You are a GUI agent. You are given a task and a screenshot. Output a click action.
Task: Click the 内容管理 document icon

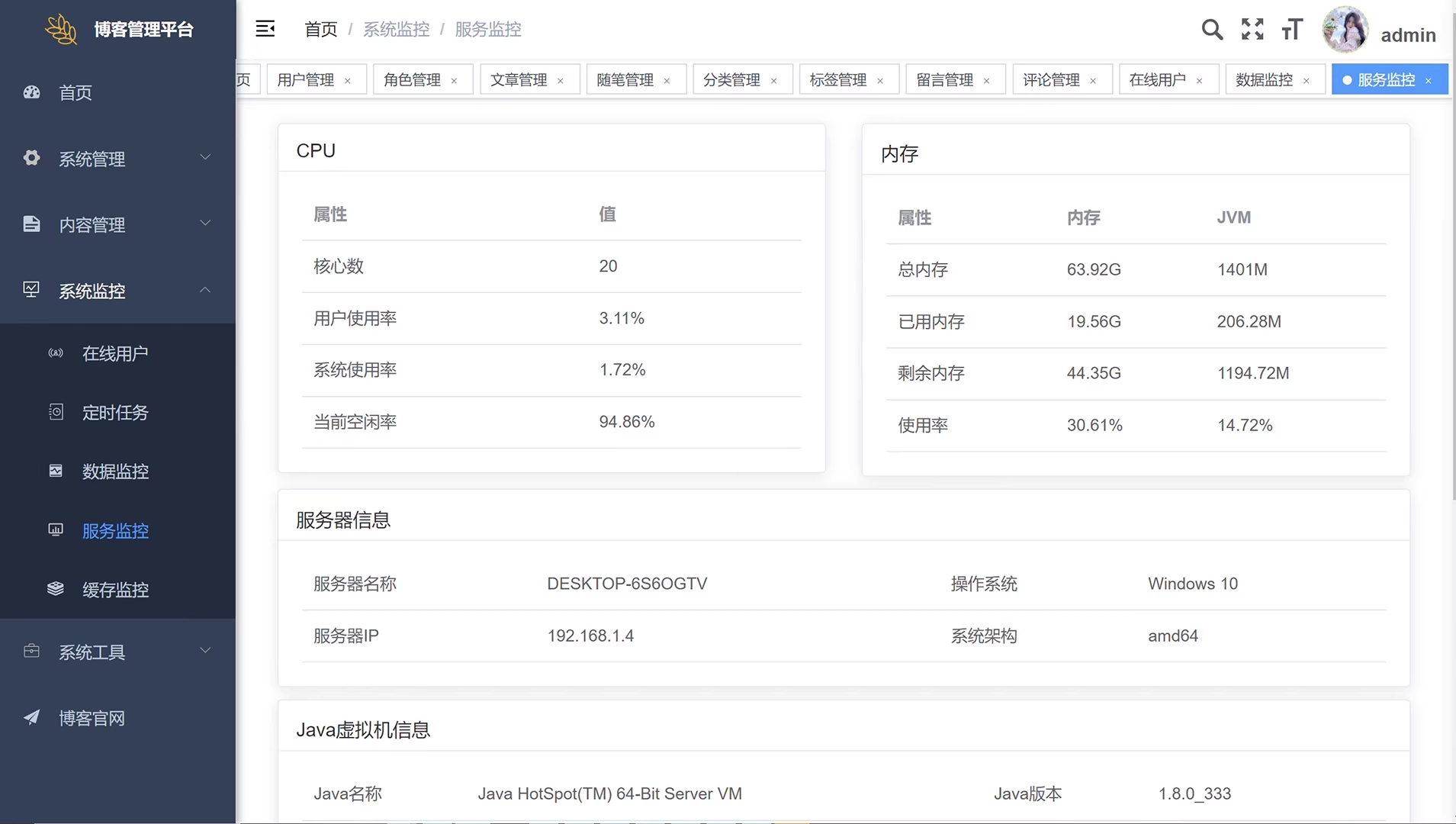click(x=31, y=224)
